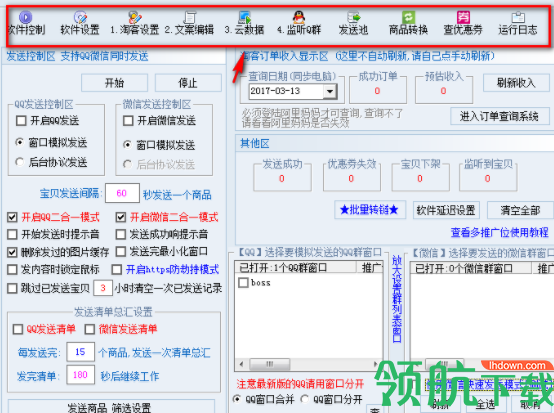Enable 发内容时锁定鼠标 checkbox

[x=12, y=270]
